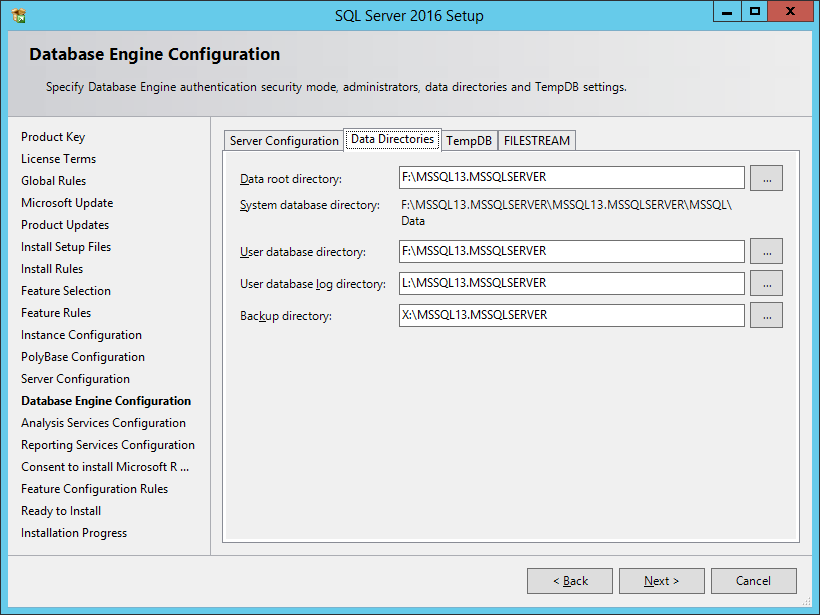Select PolyBase Configuration step

click(82, 356)
